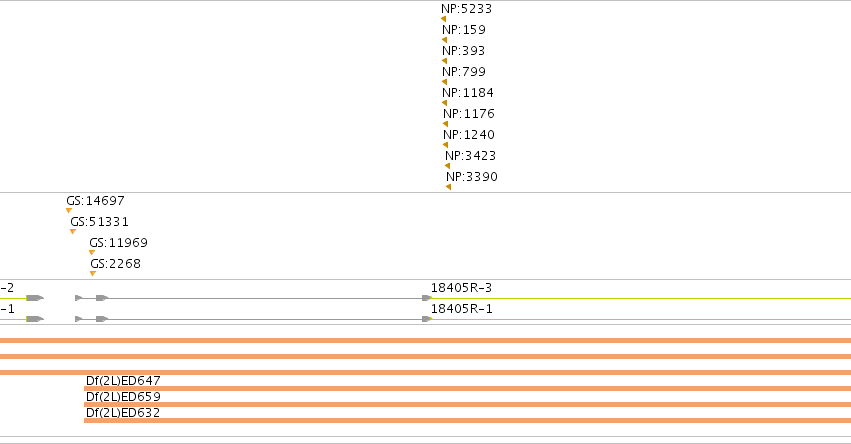Screen dimensions: 851x444
Task: Click the yellow-green line right of 18405R-1
Action: point(641,319)
